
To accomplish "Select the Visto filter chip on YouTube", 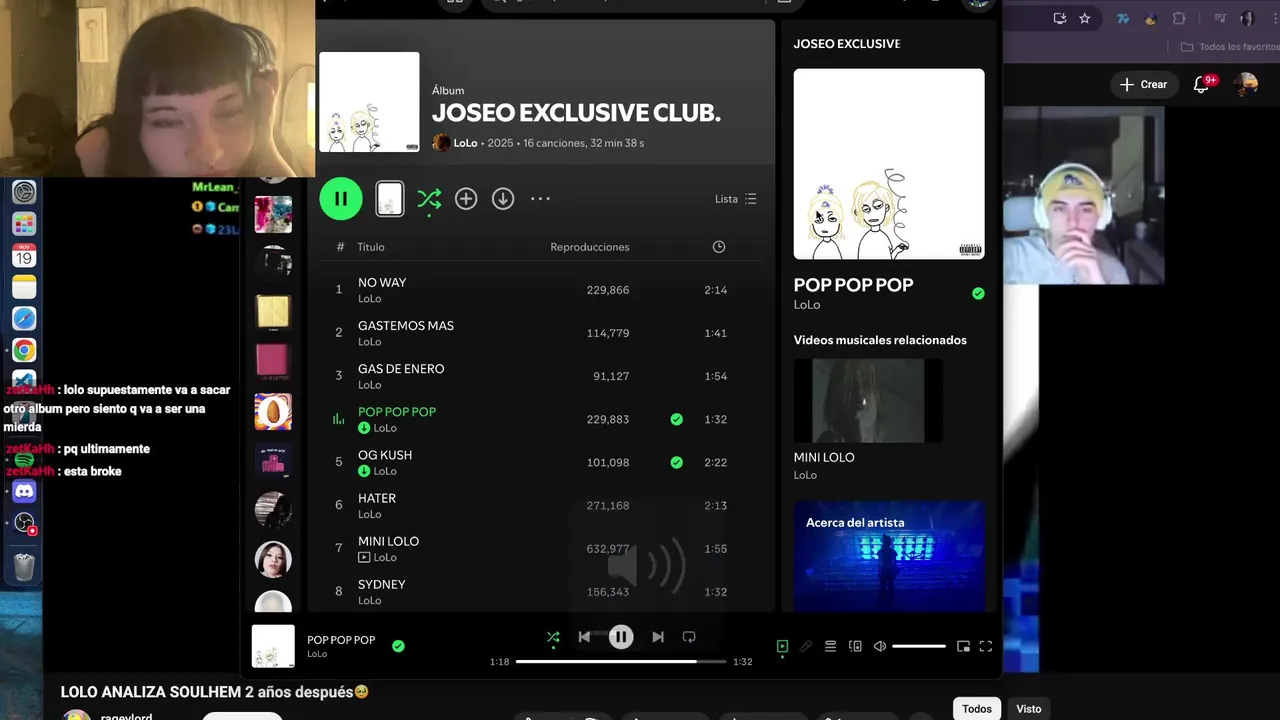I will 1029,709.
